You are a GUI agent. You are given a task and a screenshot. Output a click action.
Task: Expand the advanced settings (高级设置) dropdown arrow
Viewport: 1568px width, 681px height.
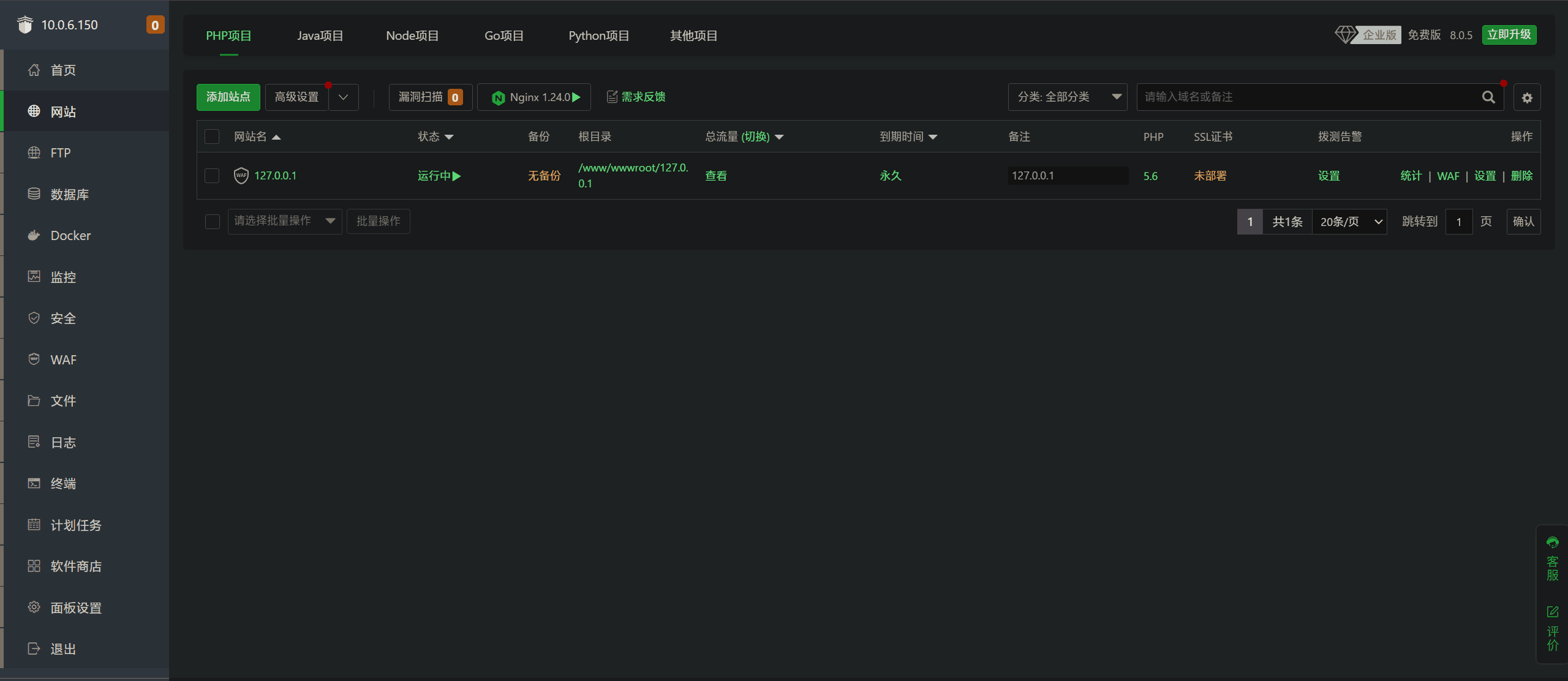(344, 97)
